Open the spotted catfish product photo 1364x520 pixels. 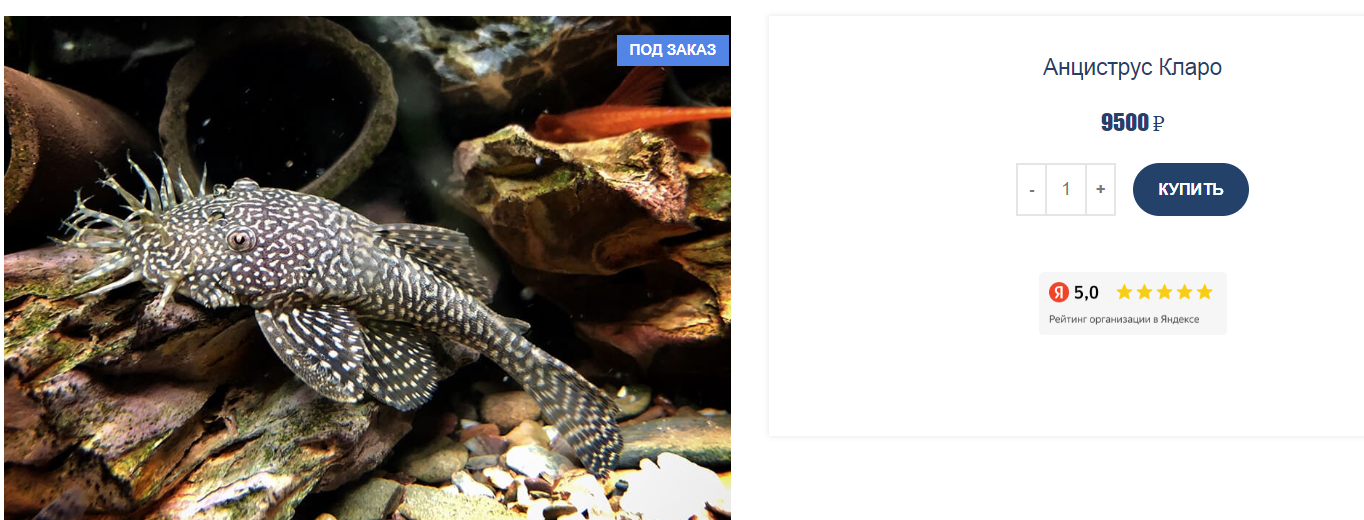pos(367,268)
